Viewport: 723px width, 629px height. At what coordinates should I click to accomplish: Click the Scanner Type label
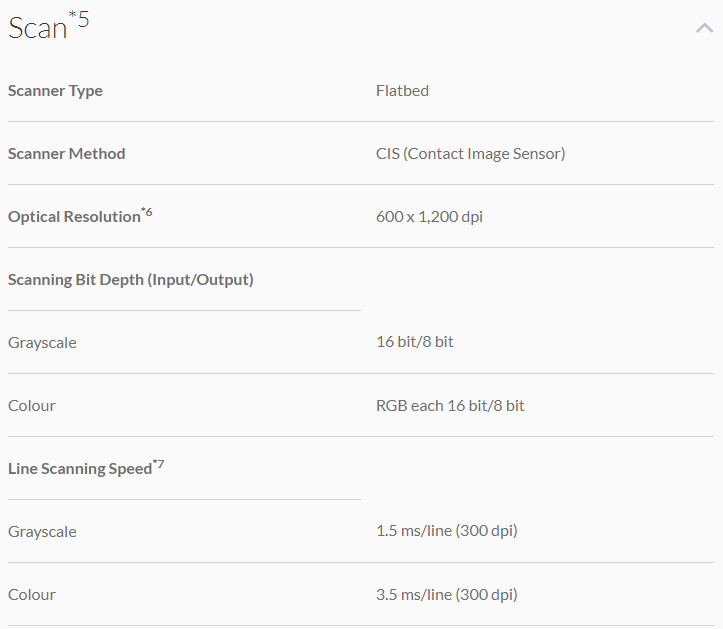tap(55, 91)
